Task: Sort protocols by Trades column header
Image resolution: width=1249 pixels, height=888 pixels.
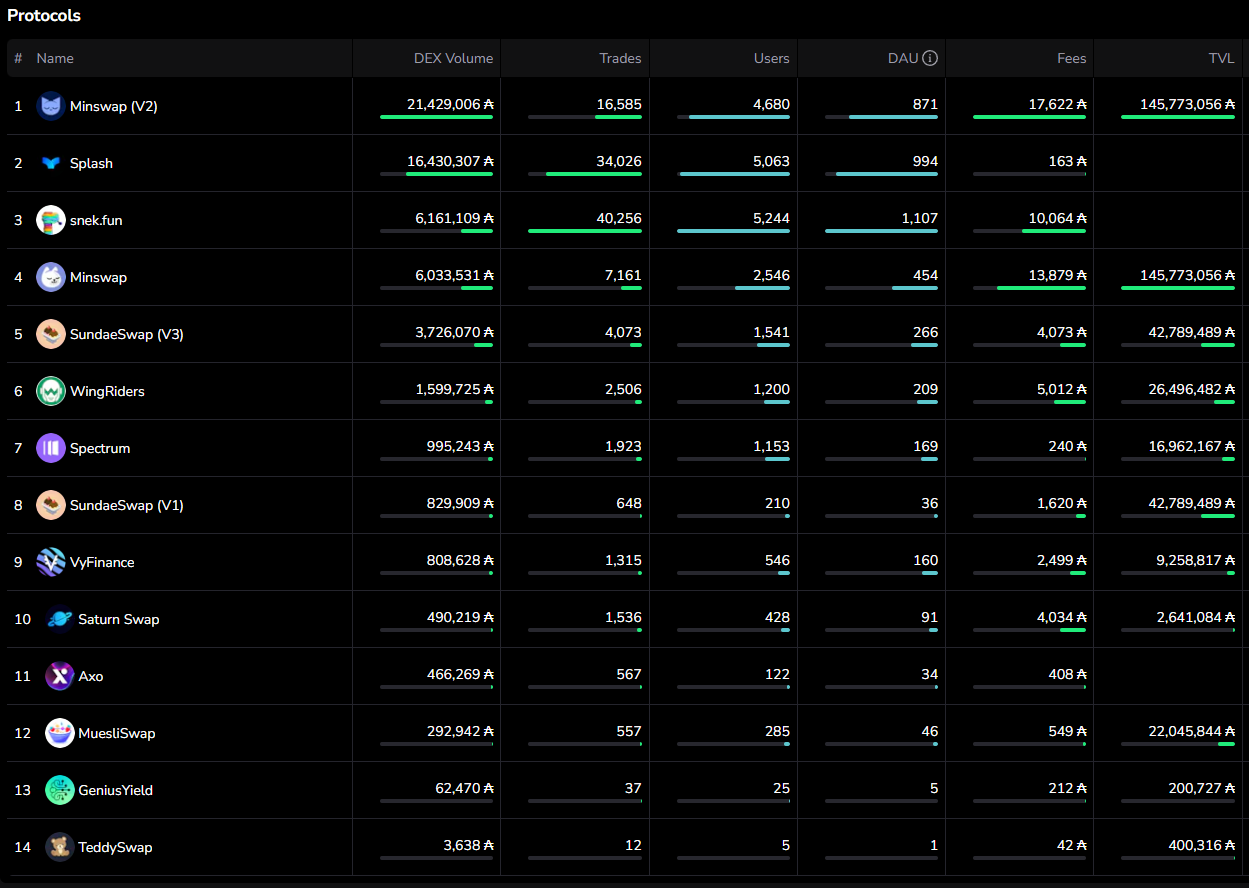Action: coord(620,58)
